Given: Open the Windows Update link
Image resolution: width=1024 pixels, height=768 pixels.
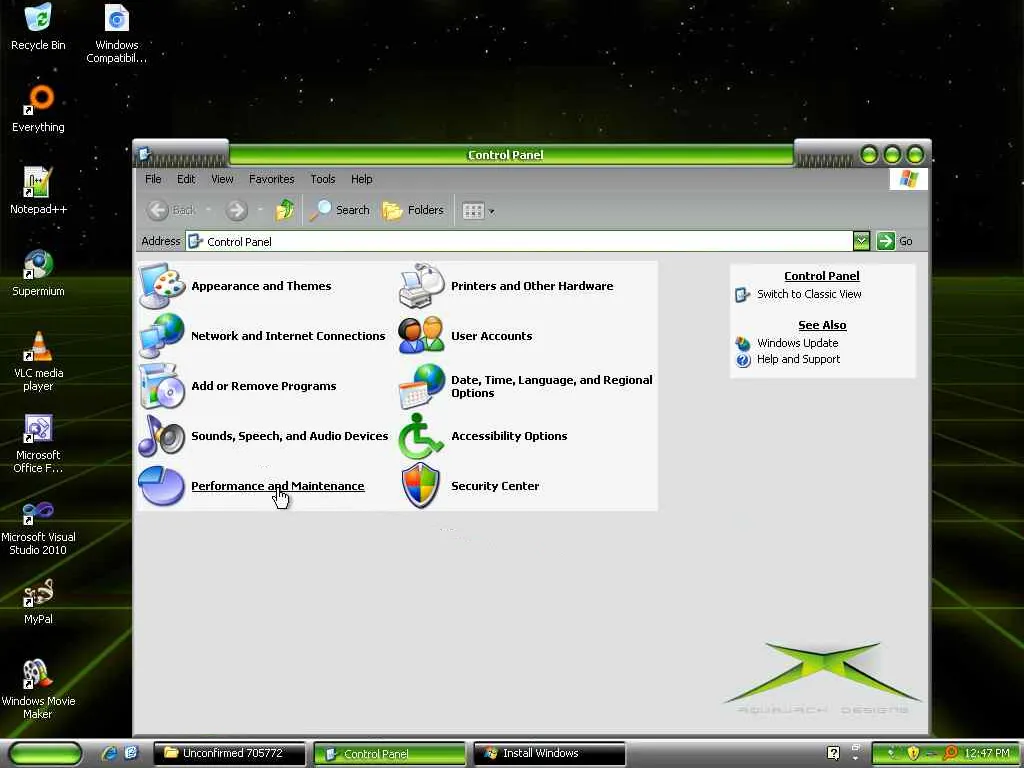Looking at the screenshot, I should [x=797, y=343].
